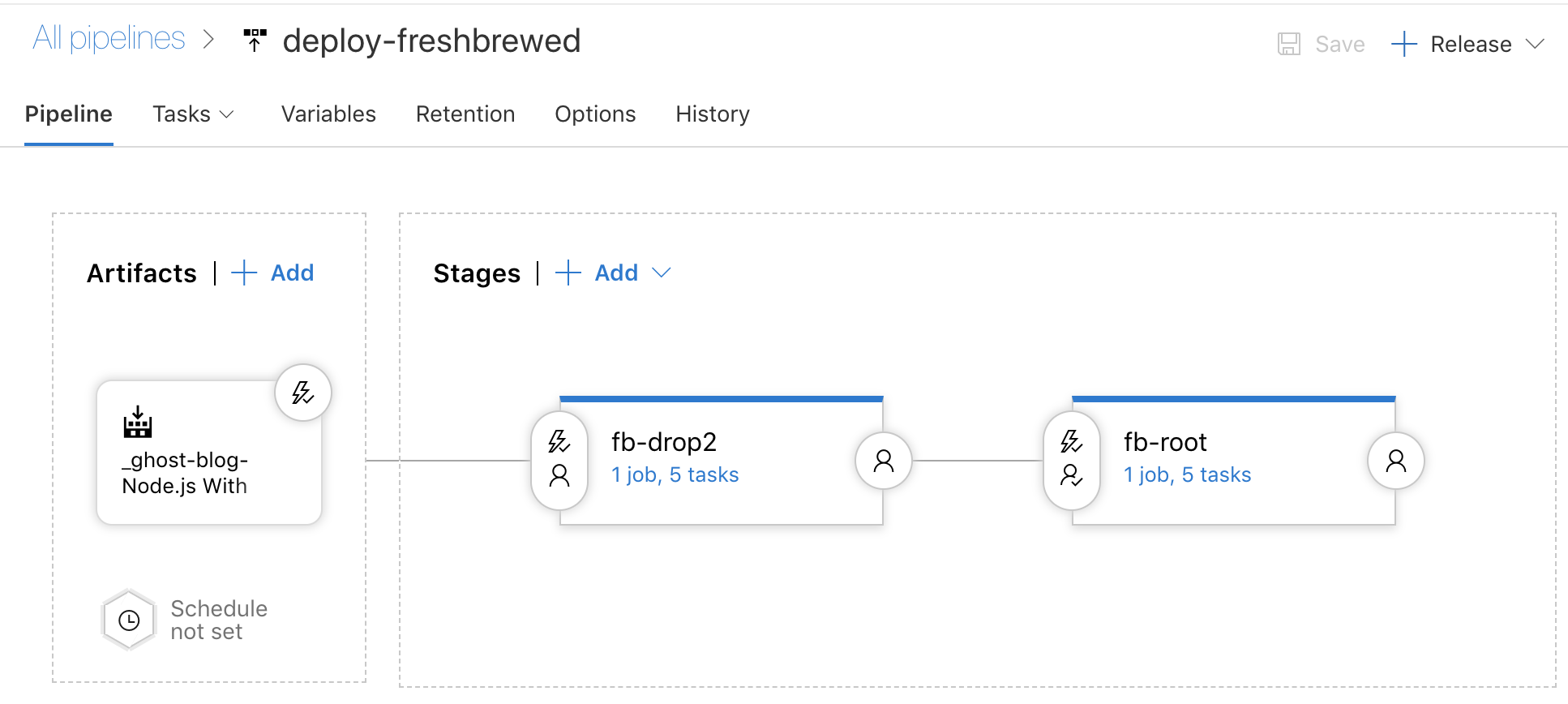Click the release schedule clock icon
Screen dimensions: 1568x704
coord(129,620)
